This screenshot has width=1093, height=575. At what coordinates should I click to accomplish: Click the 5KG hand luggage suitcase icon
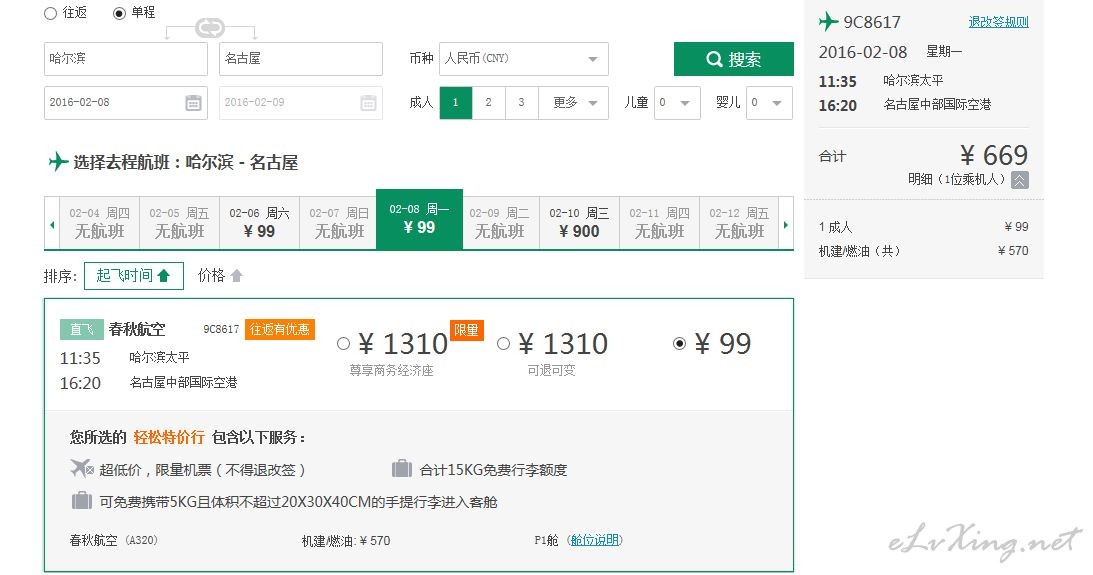coord(82,500)
